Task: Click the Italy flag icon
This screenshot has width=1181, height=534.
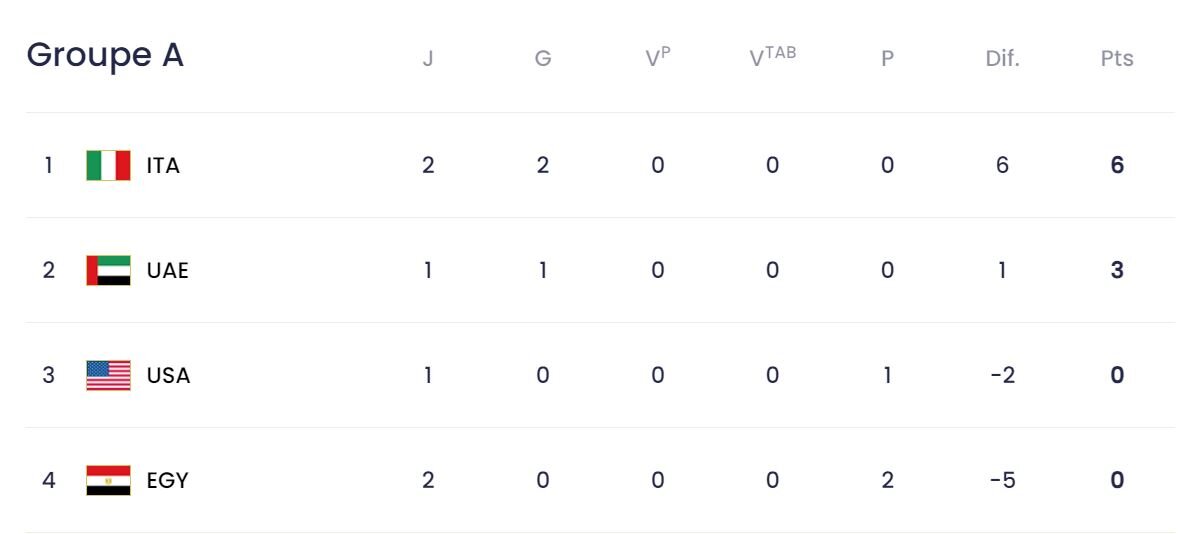Action: 108,165
